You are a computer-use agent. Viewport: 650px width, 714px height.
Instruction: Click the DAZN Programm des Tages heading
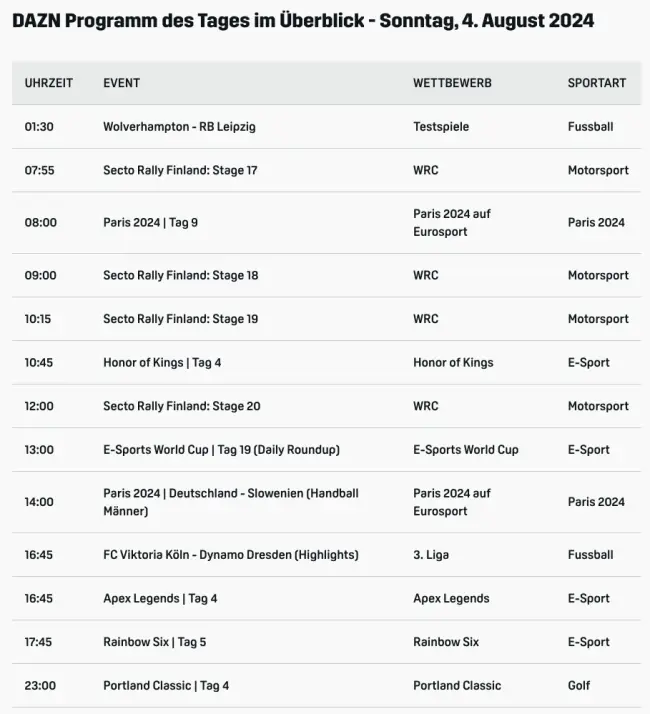(x=303, y=21)
